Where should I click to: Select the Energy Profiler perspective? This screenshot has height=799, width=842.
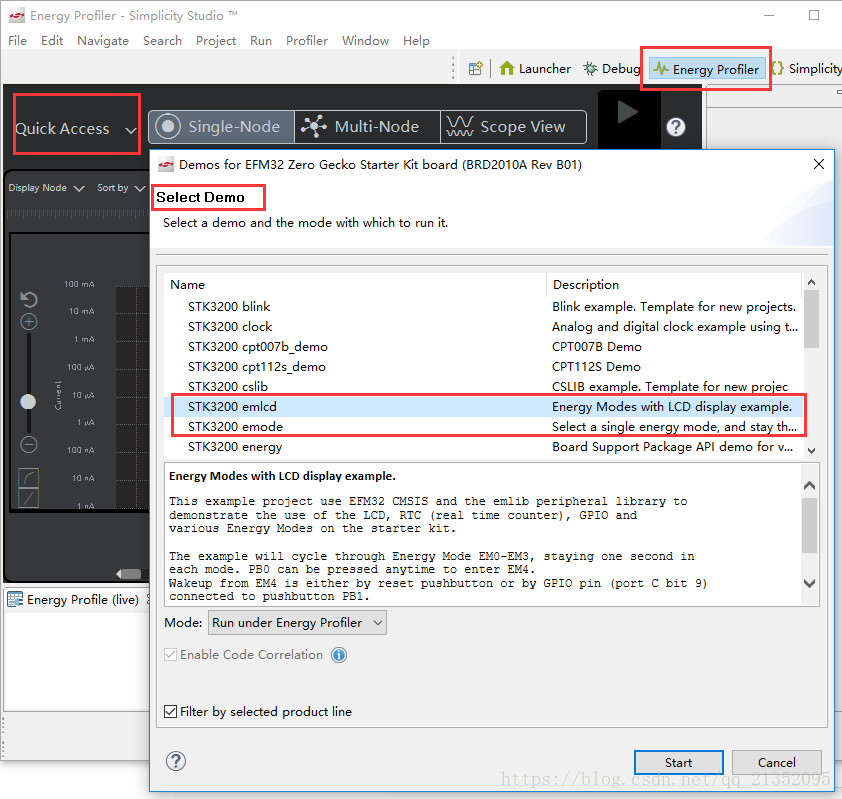pos(707,69)
